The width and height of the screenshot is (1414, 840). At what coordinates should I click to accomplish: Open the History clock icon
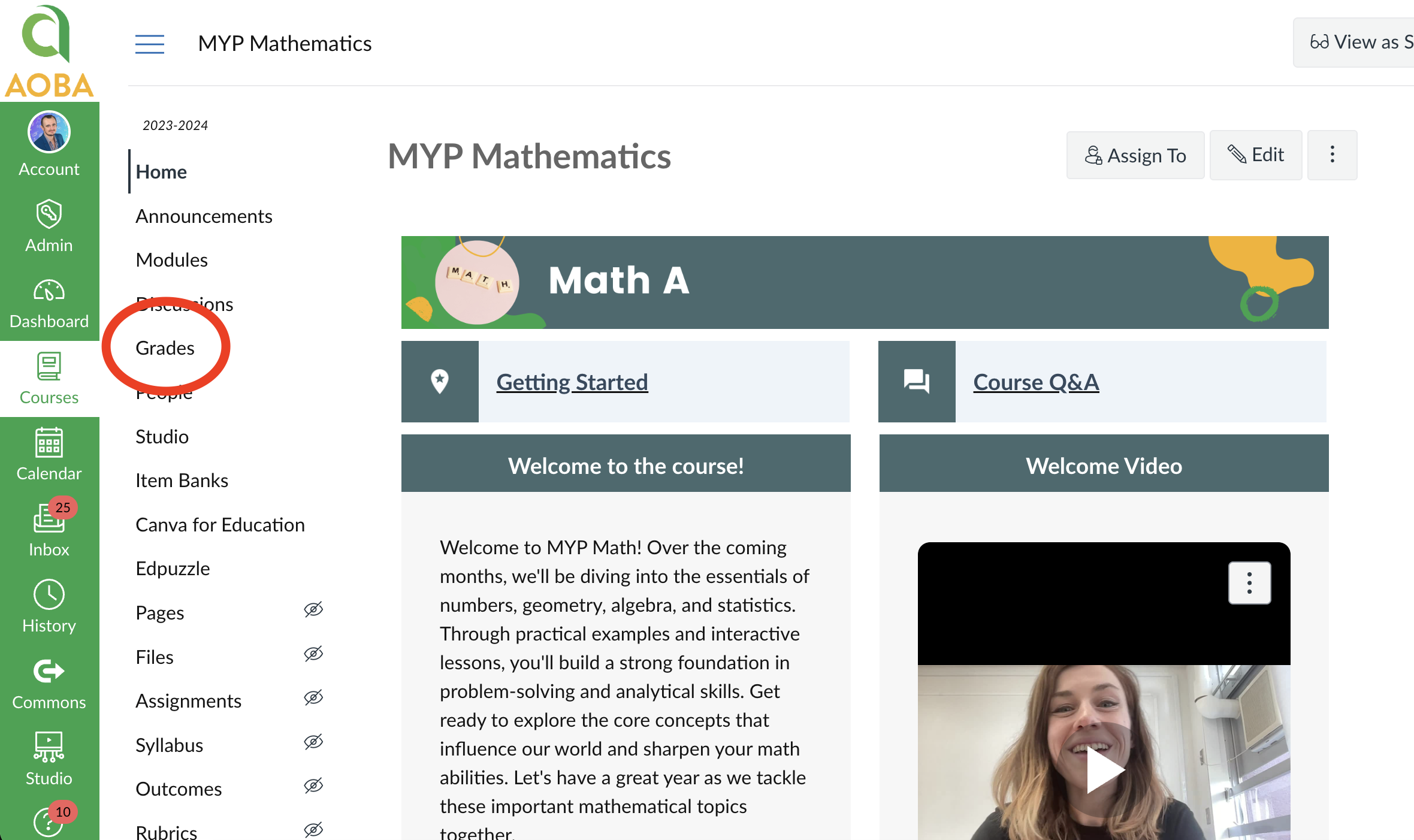coord(49,595)
